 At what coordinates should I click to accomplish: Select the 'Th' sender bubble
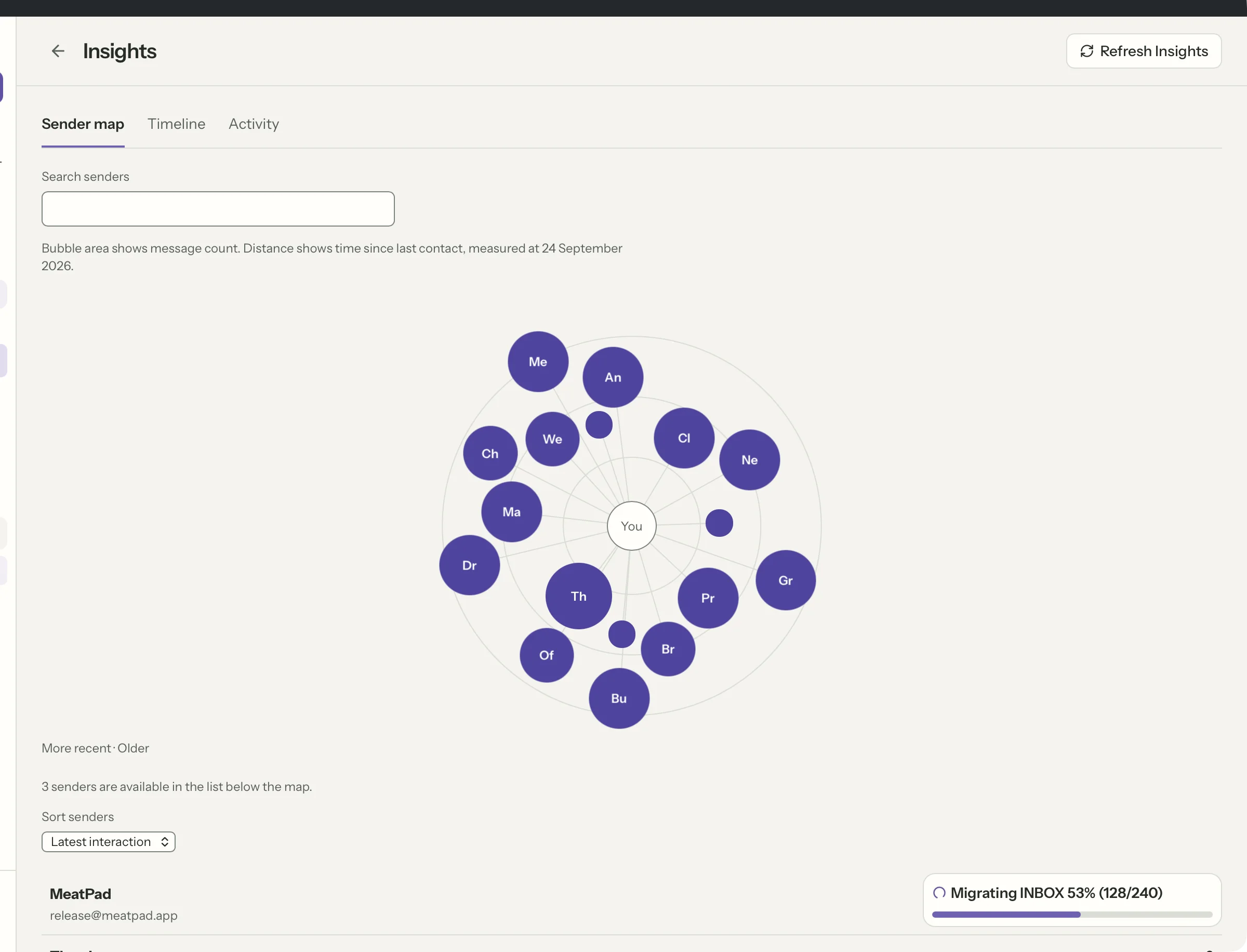coord(578,596)
